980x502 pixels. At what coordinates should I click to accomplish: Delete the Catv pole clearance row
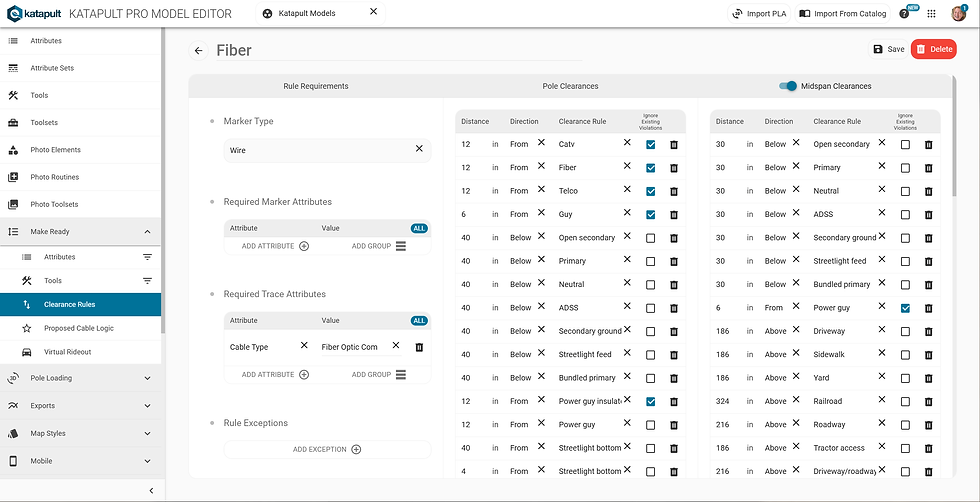click(x=674, y=144)
